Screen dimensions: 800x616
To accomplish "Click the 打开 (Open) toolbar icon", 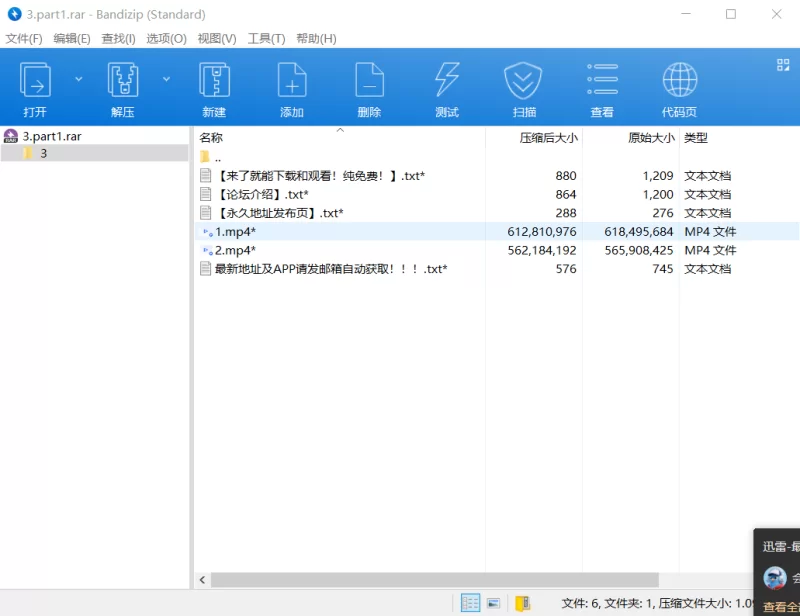I will [35, 80].
